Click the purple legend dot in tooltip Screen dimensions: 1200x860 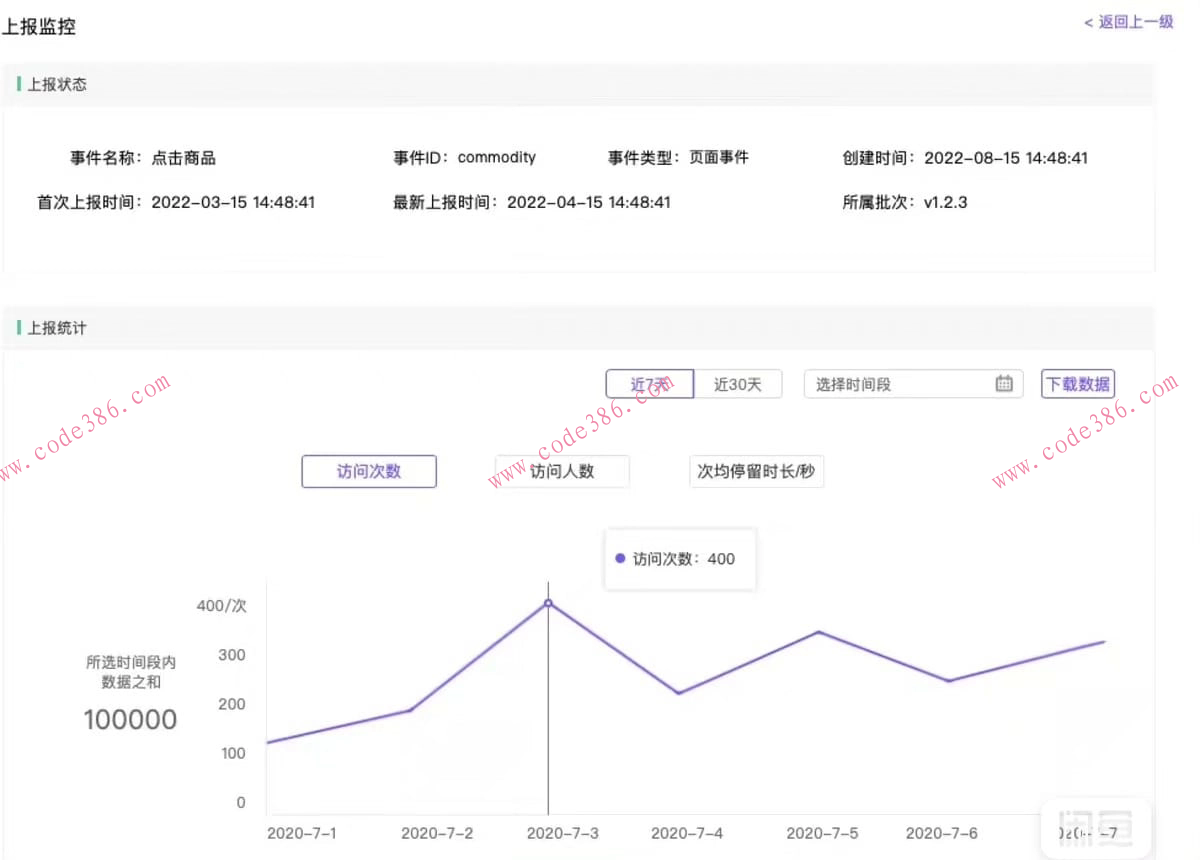pos(620,559)
